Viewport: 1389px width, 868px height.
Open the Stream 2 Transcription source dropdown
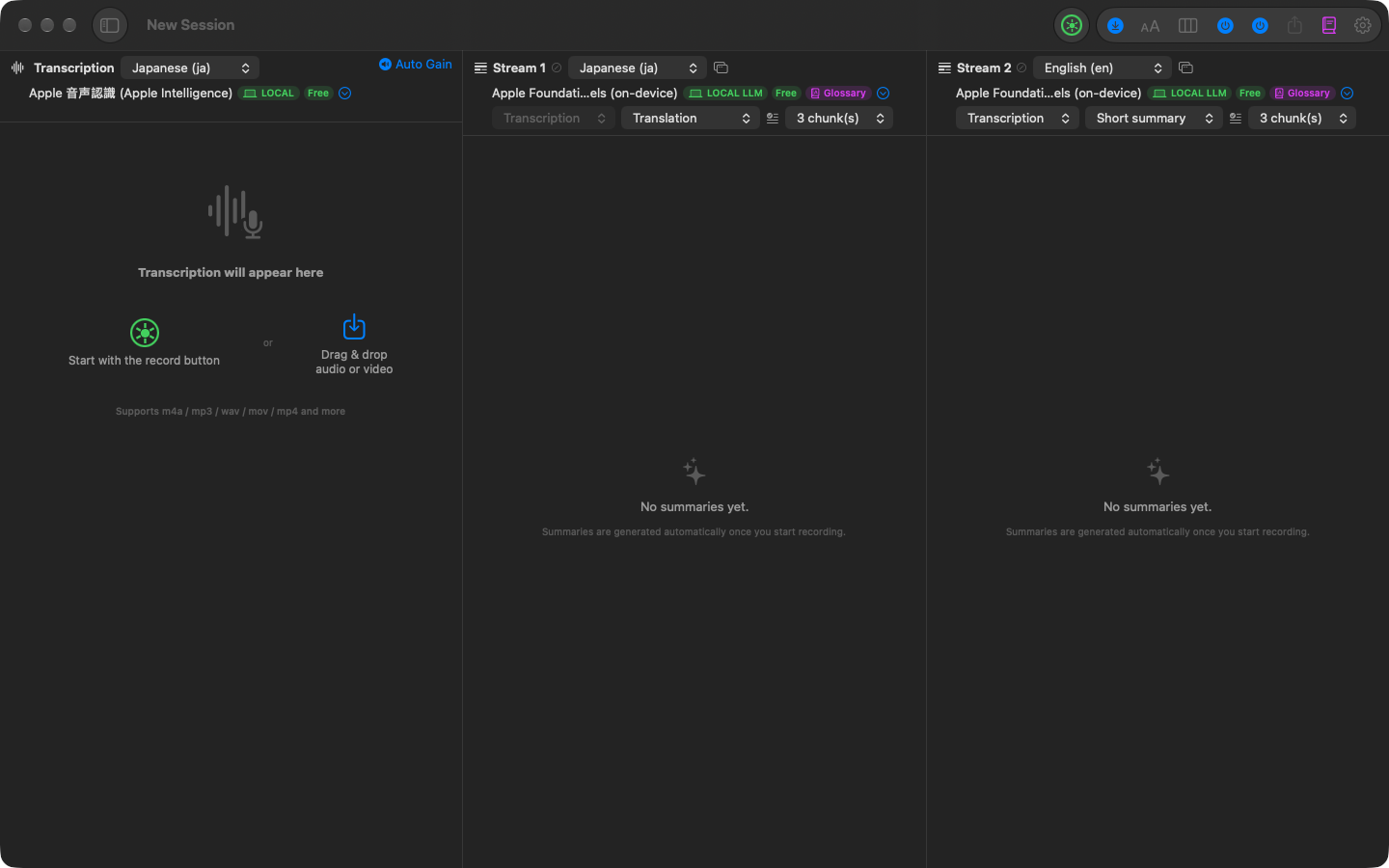click(1018, 118)
